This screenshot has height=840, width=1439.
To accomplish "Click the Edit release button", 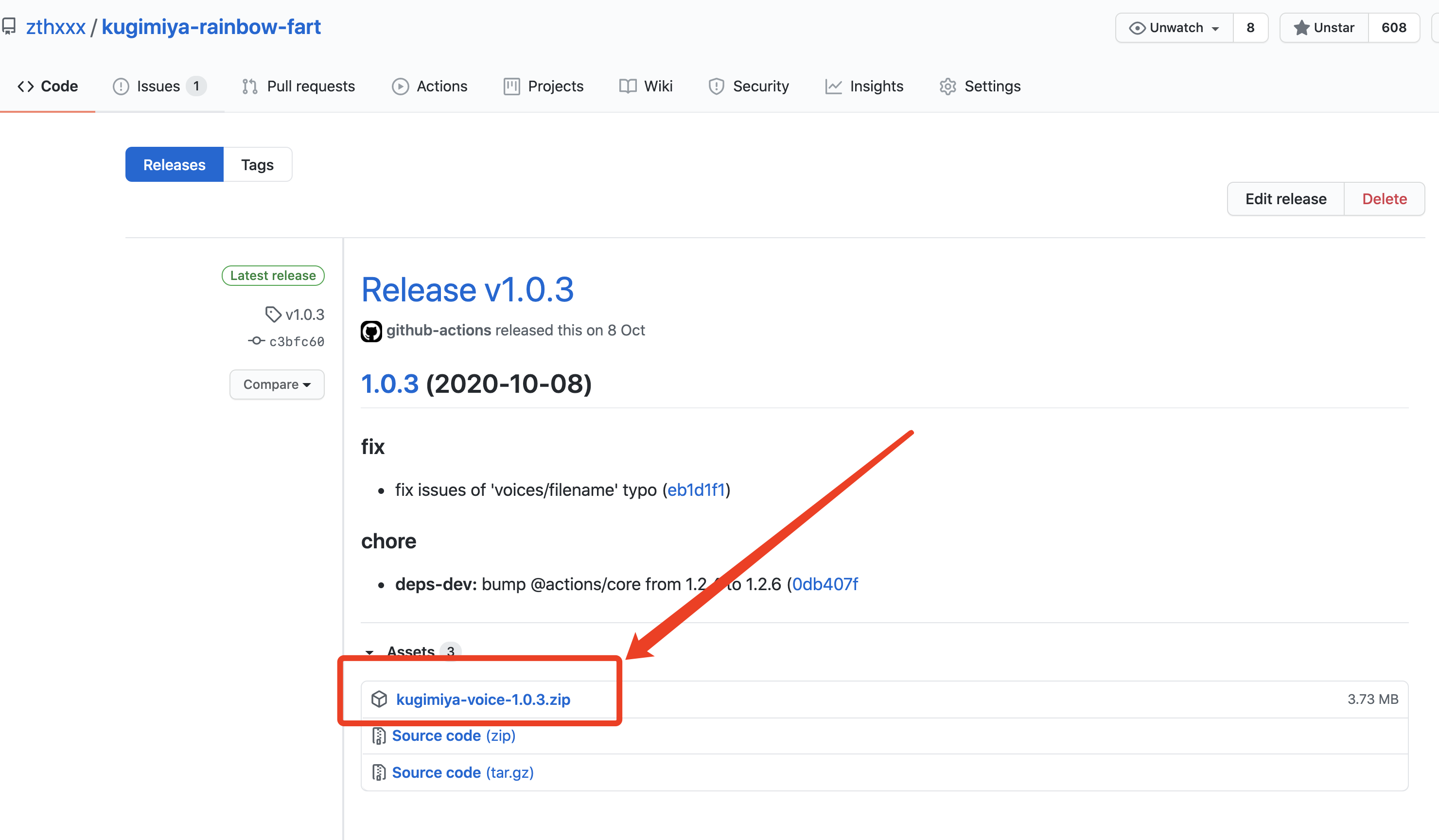I will point(1285,199).
